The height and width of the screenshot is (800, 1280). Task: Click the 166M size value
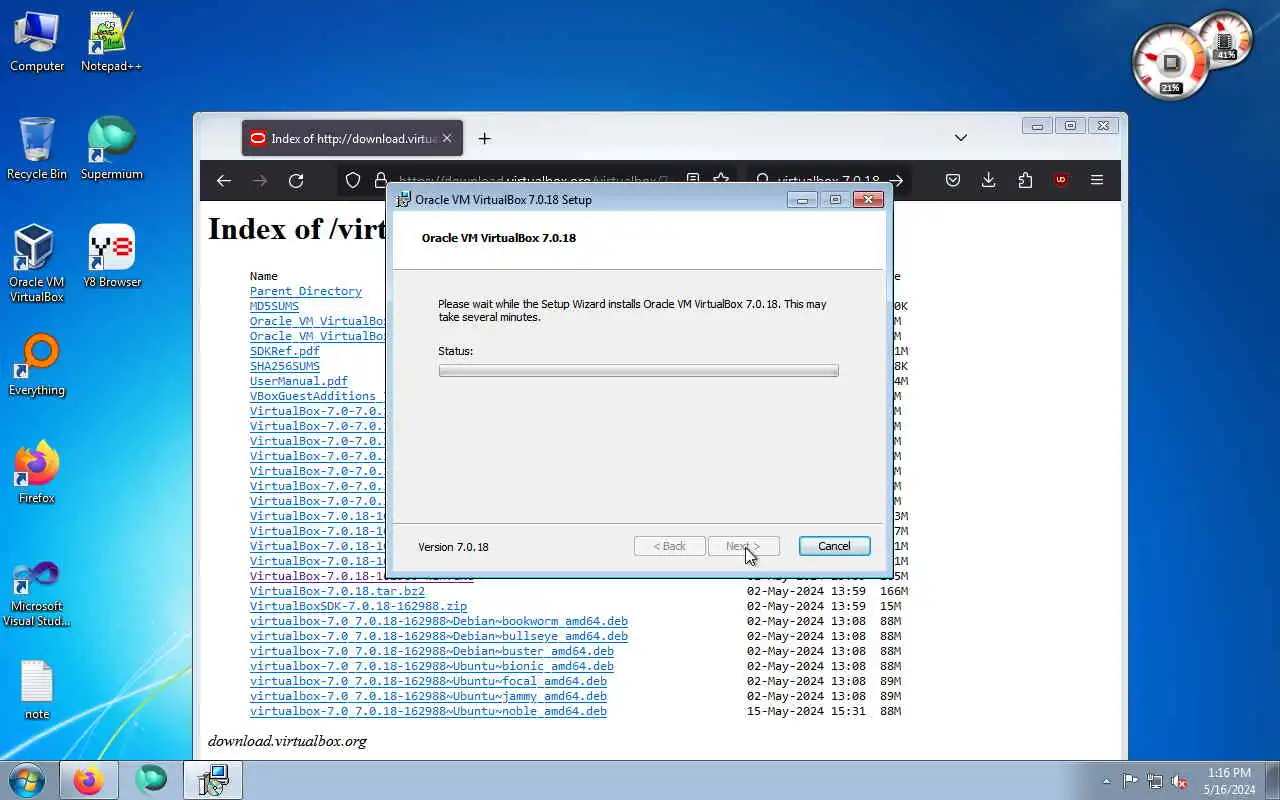[894, 591]
